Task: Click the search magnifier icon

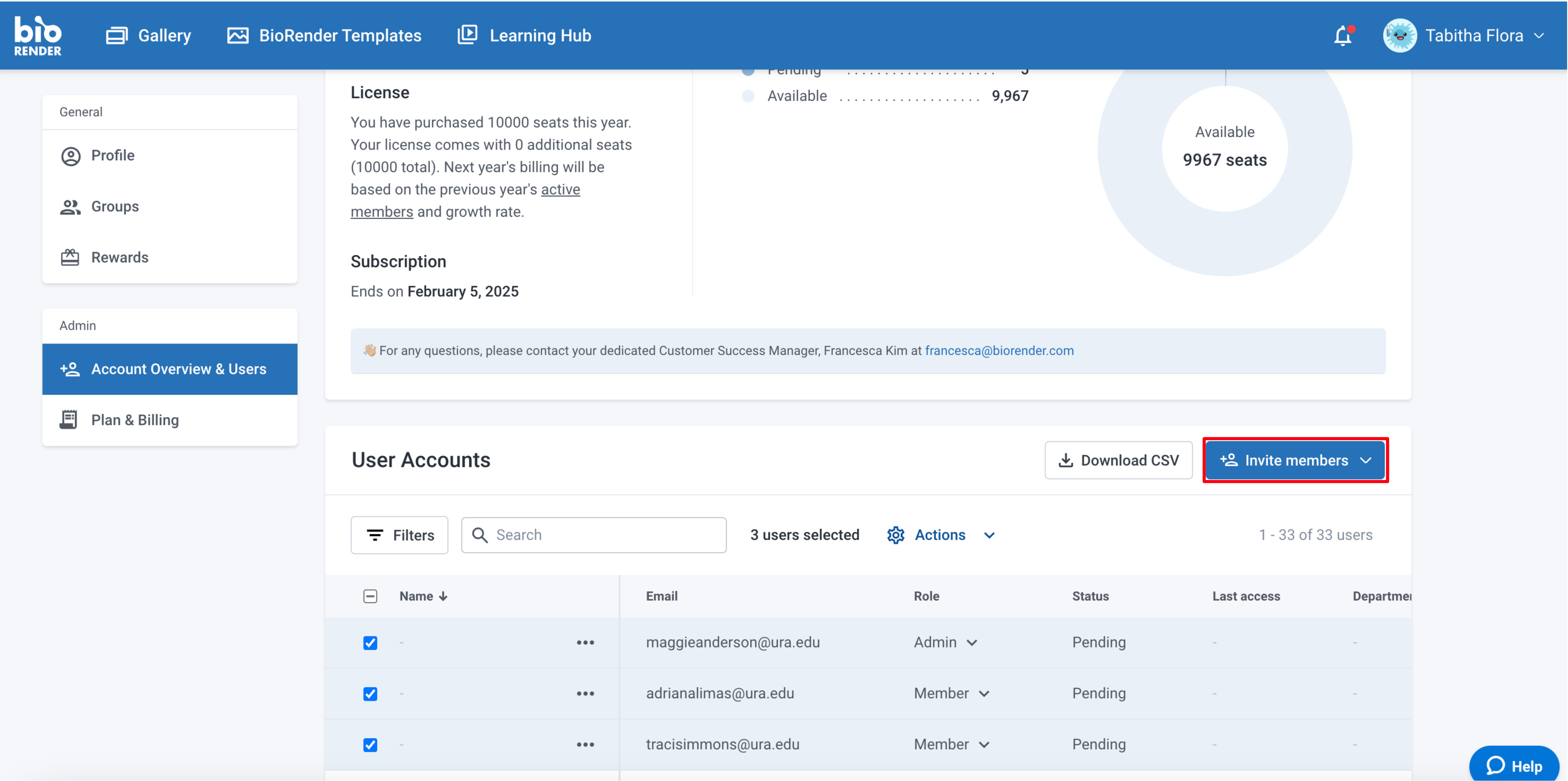Action: tap(480, 535)
